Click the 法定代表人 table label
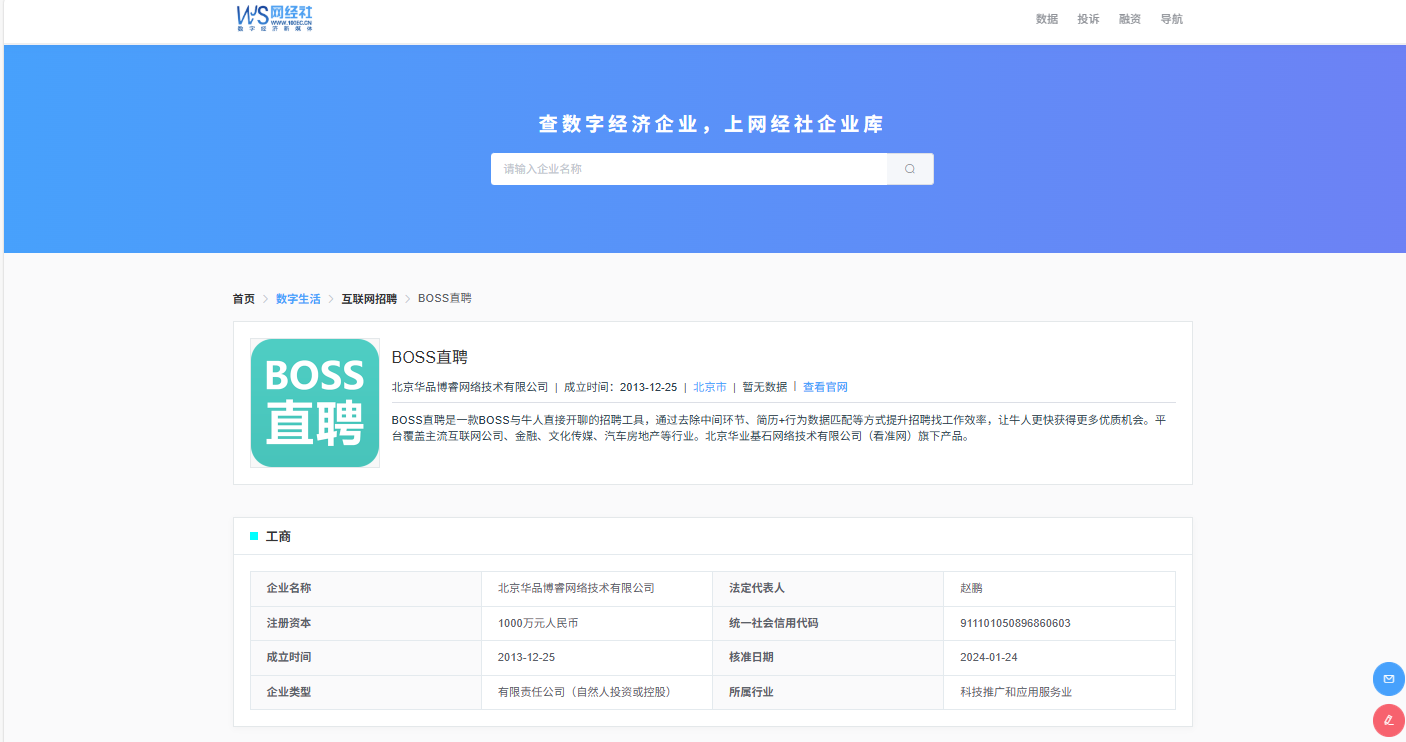The width and height of the screenshot is (1406, 742). coord(757,588)
